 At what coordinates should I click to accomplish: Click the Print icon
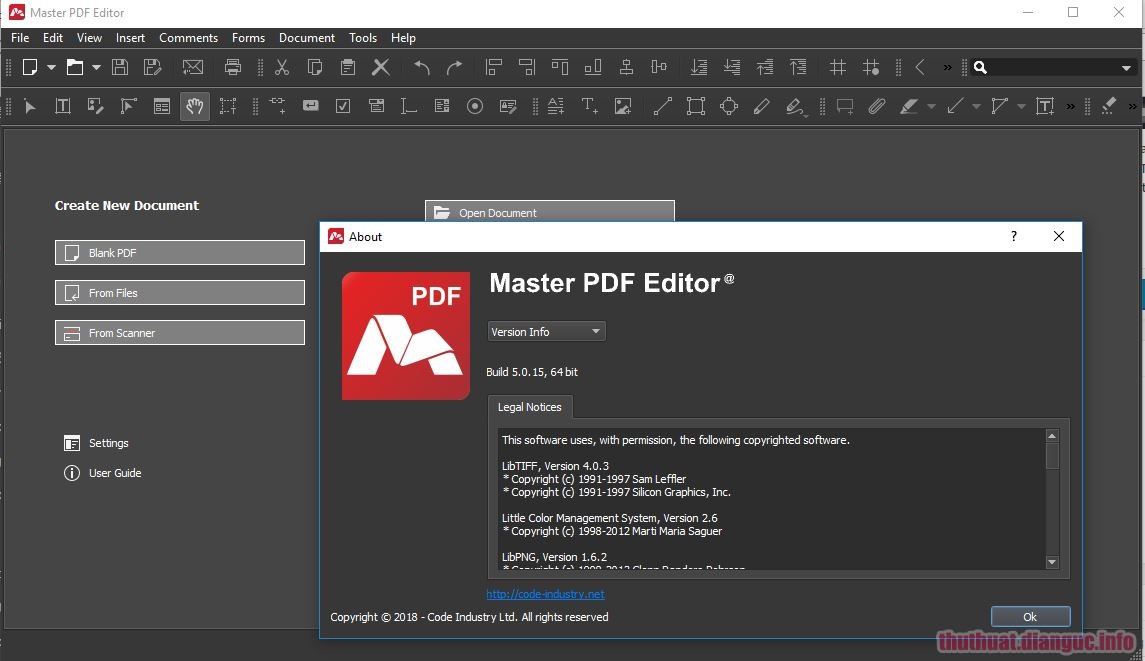tap(233, 67)
